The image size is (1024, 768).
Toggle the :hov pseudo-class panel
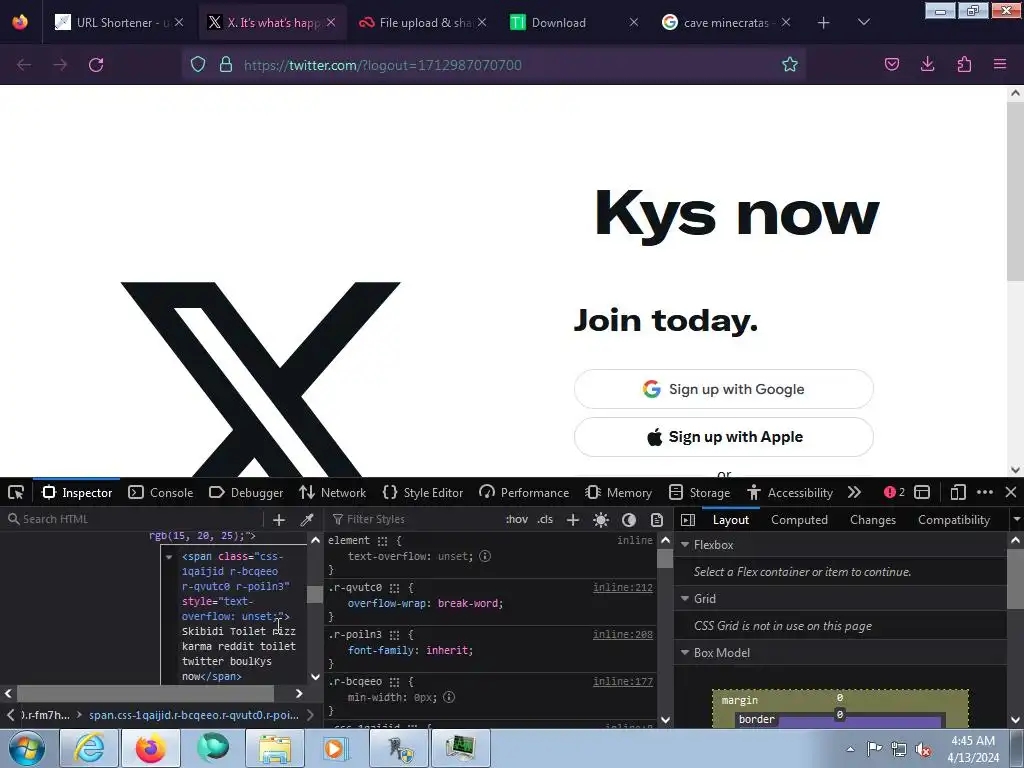pos(517,519)
